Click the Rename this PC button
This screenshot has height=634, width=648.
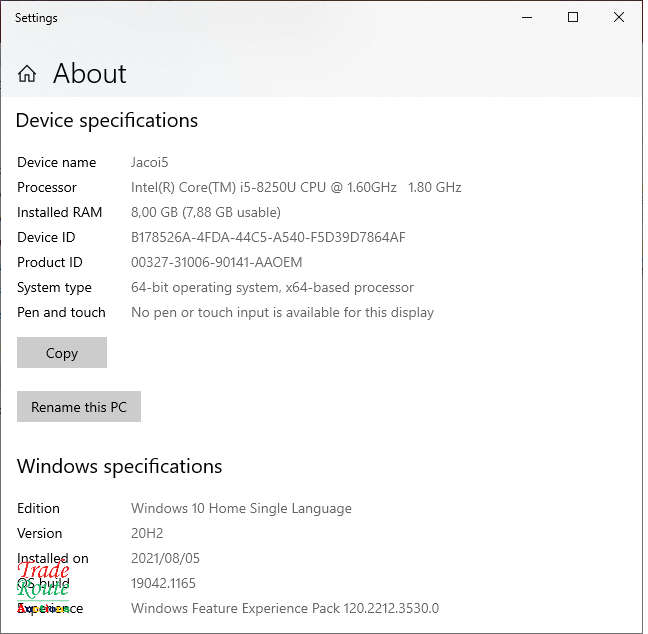coord(79,407)
